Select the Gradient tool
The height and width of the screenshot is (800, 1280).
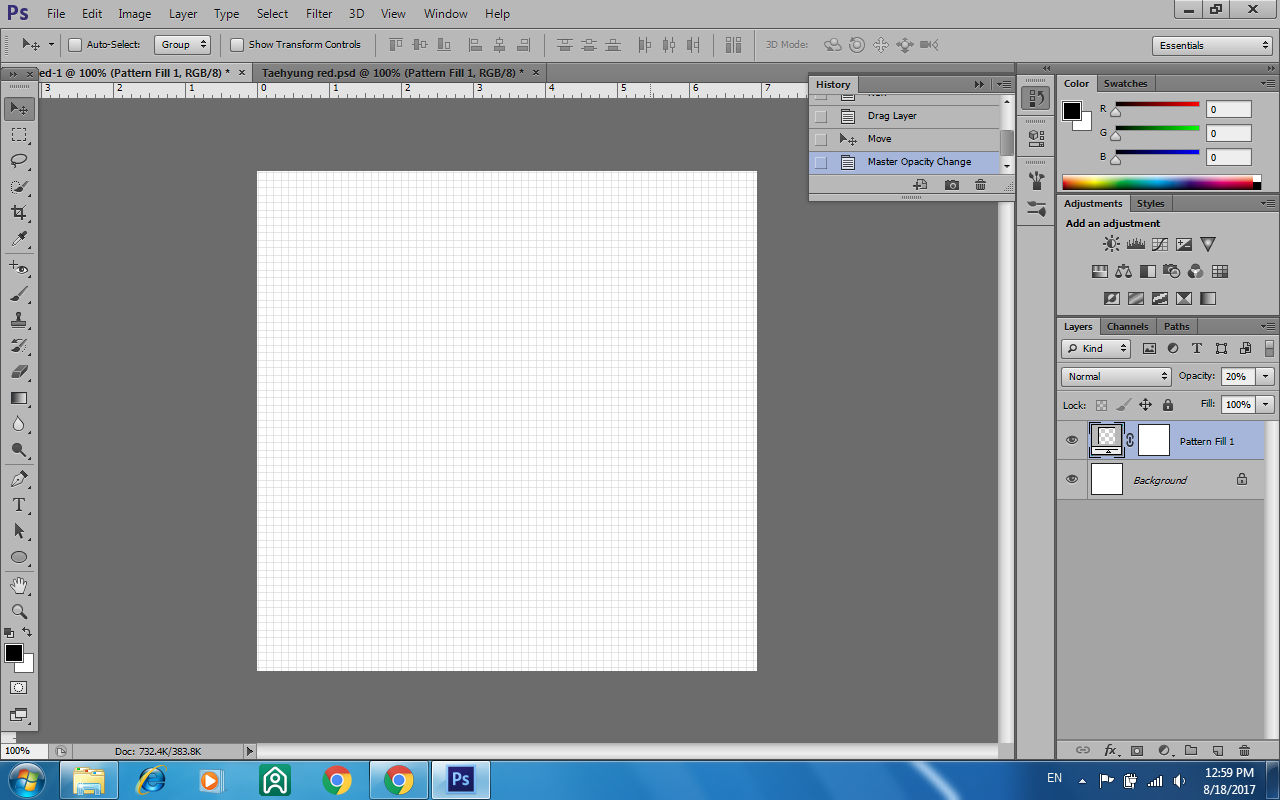pyautogui.click(x=19, y=398)
